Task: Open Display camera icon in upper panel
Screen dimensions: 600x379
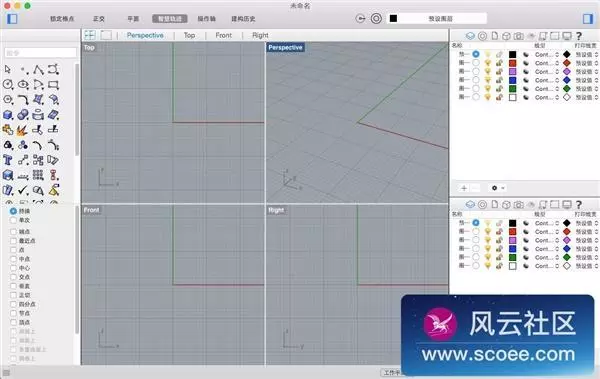Action: [x=518, y=36]
